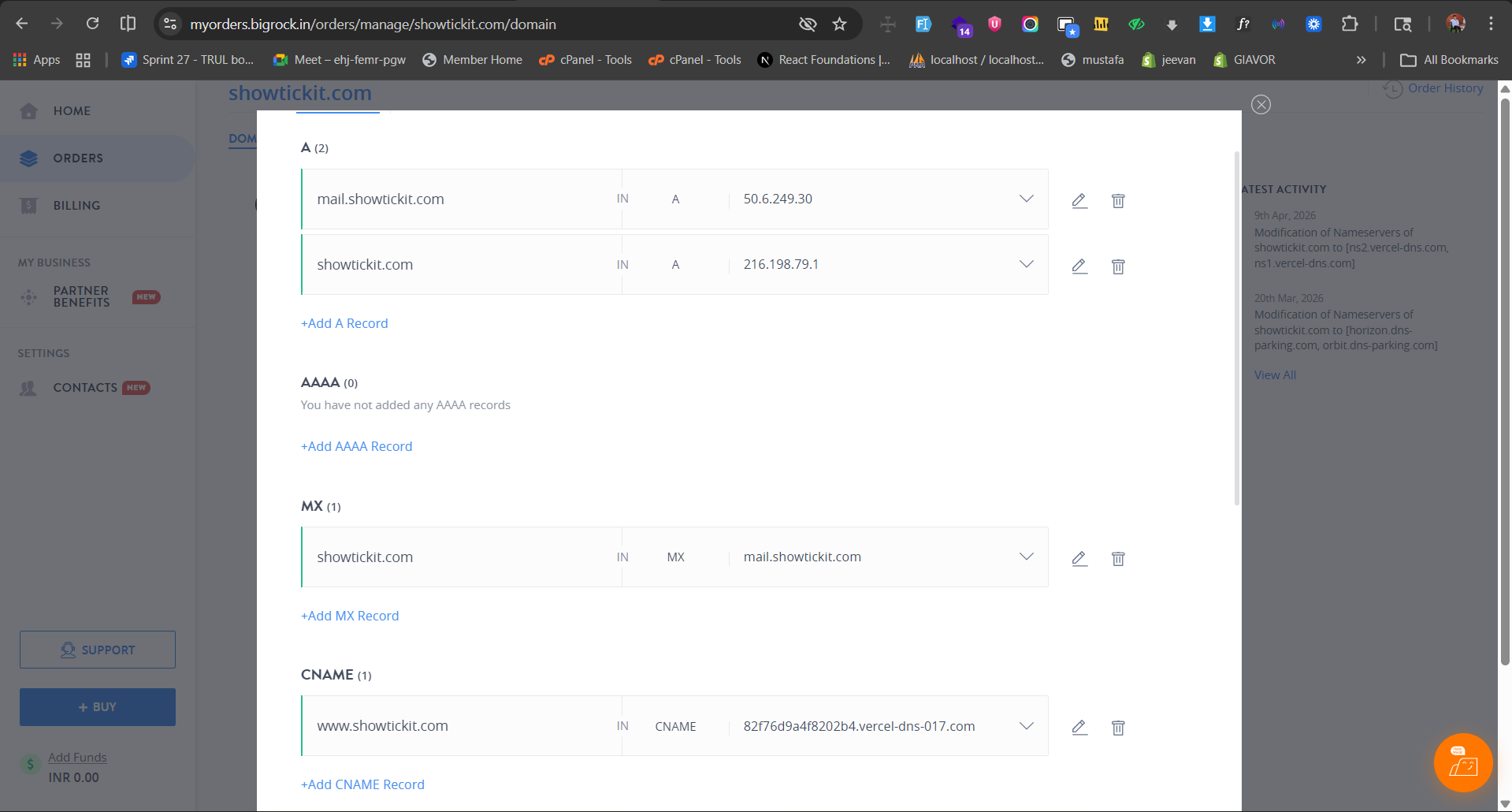Select the CNAME value 82f76d9a4f8202b4.vercel-dns-017.com

click(x=859, y=726)
